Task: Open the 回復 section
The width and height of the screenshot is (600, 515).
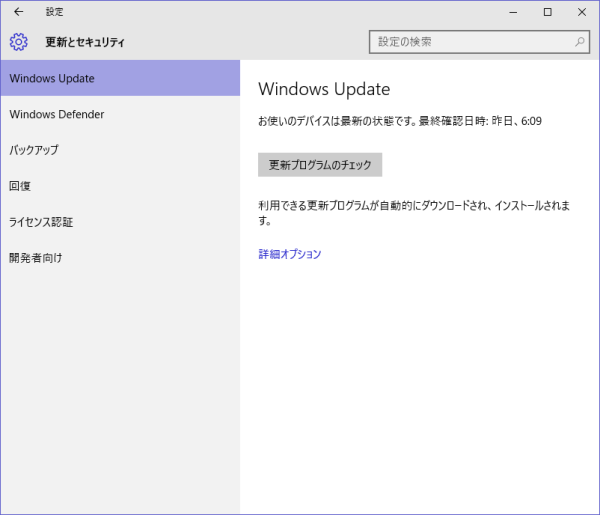Action: [120, 186]
